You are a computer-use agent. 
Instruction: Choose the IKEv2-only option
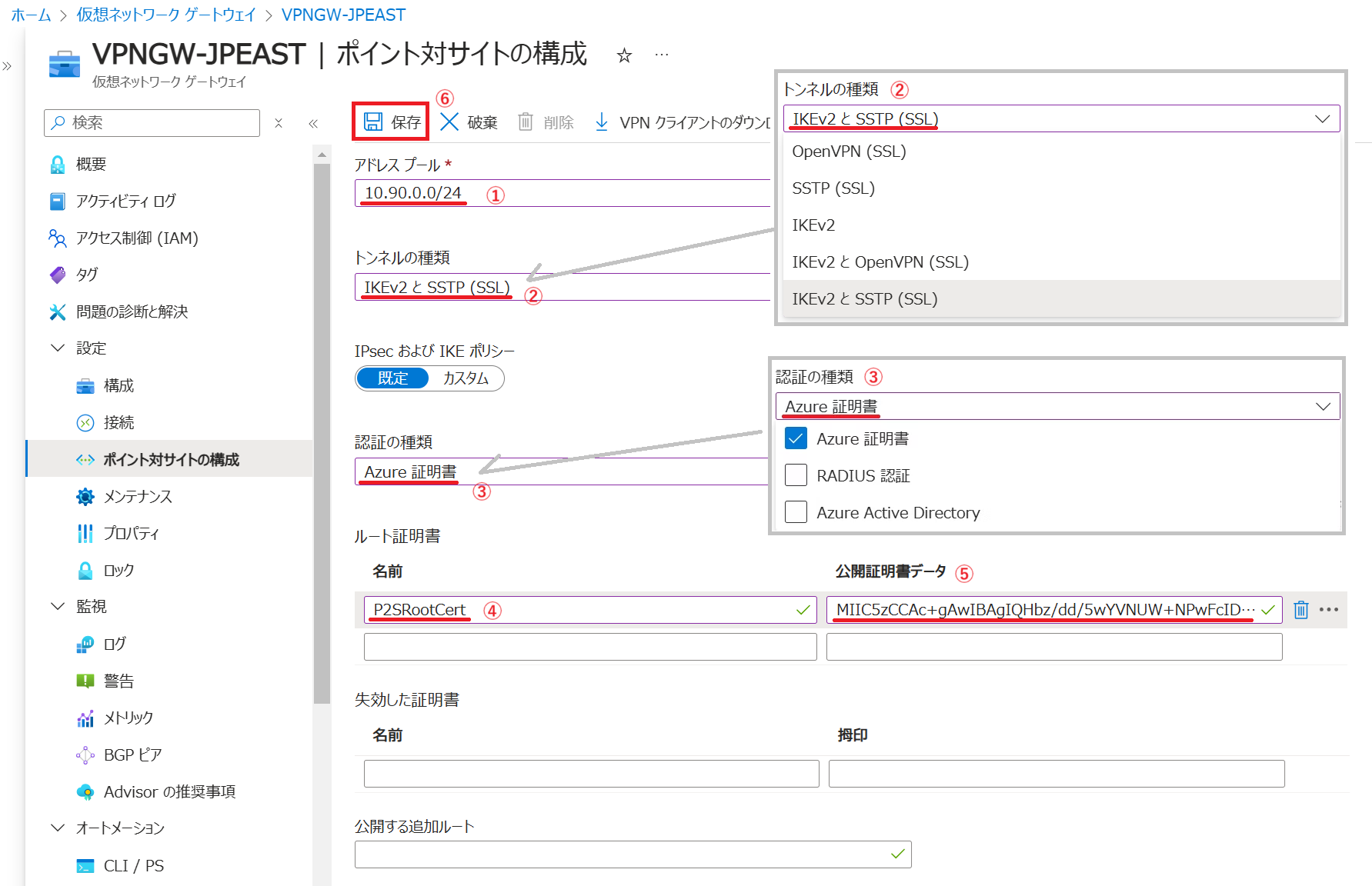click(x=1061, y=225)
